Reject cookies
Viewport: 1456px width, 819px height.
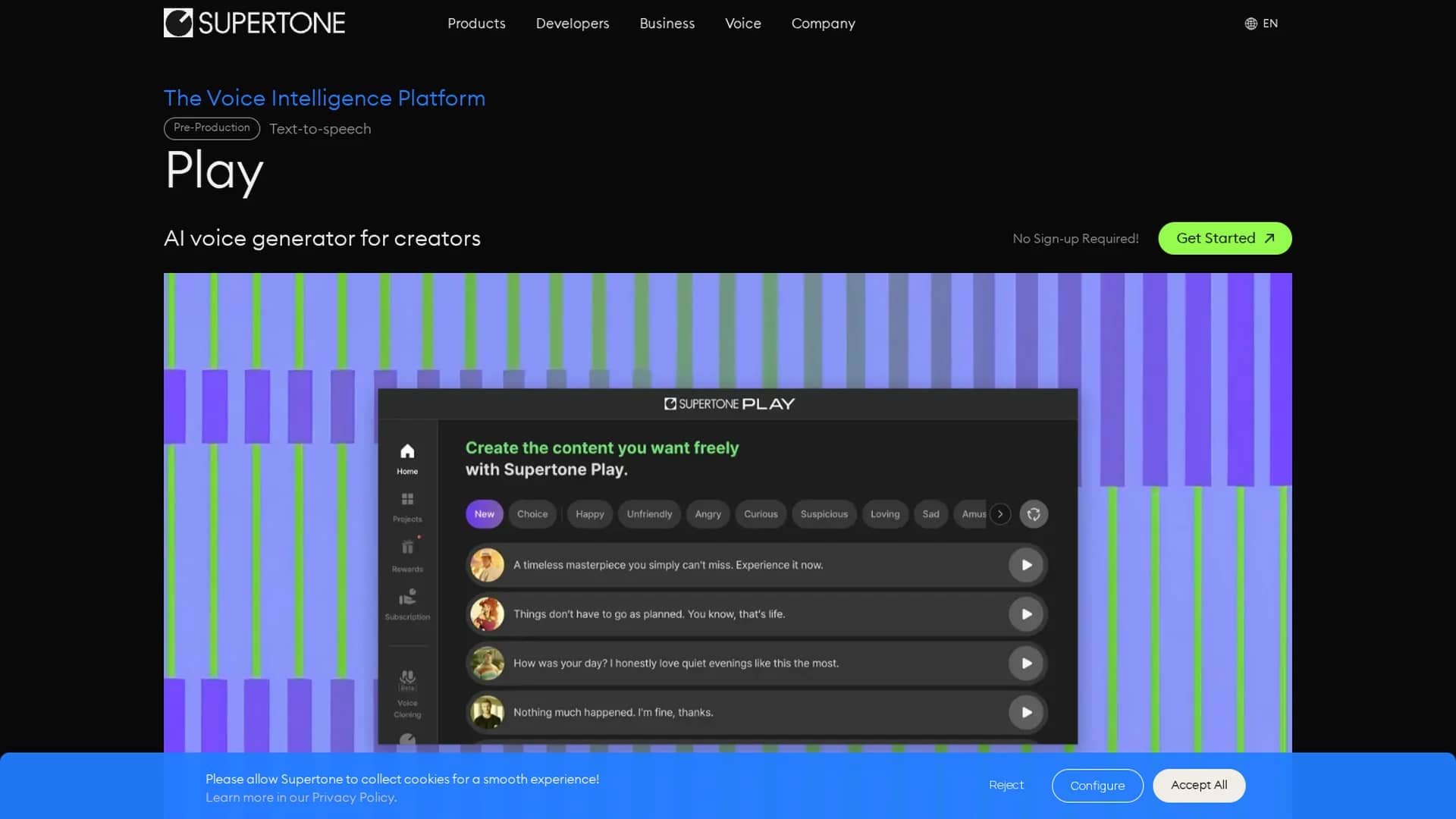(1006, 786)
